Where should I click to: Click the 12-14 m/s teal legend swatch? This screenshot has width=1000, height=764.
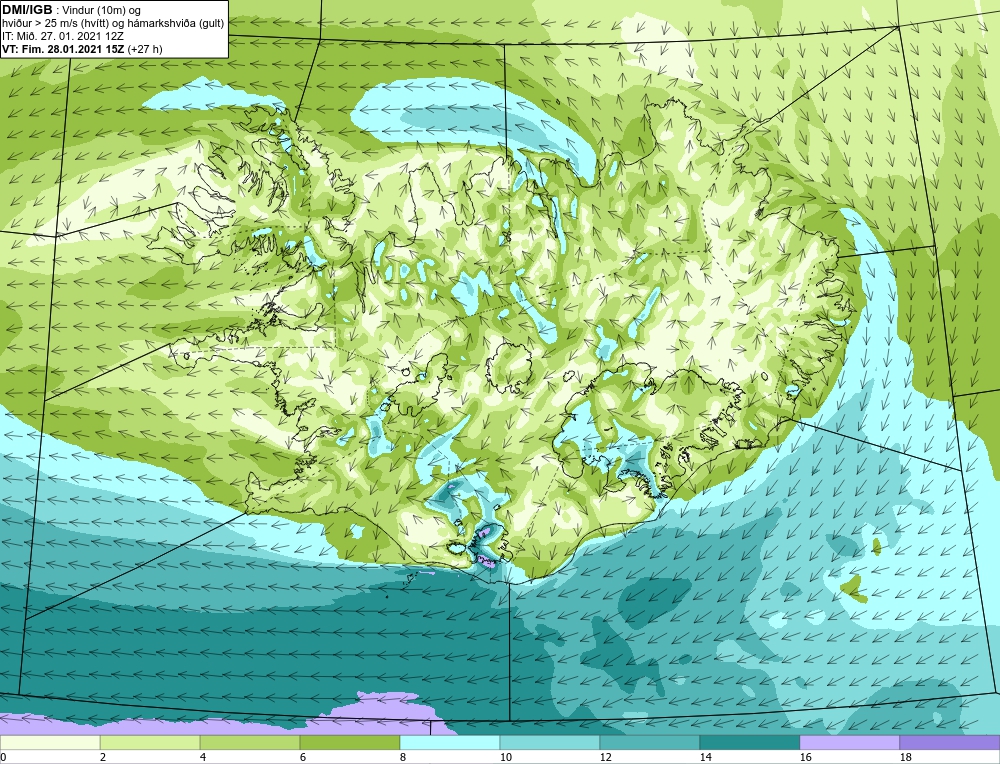click(x=650, y=743)
